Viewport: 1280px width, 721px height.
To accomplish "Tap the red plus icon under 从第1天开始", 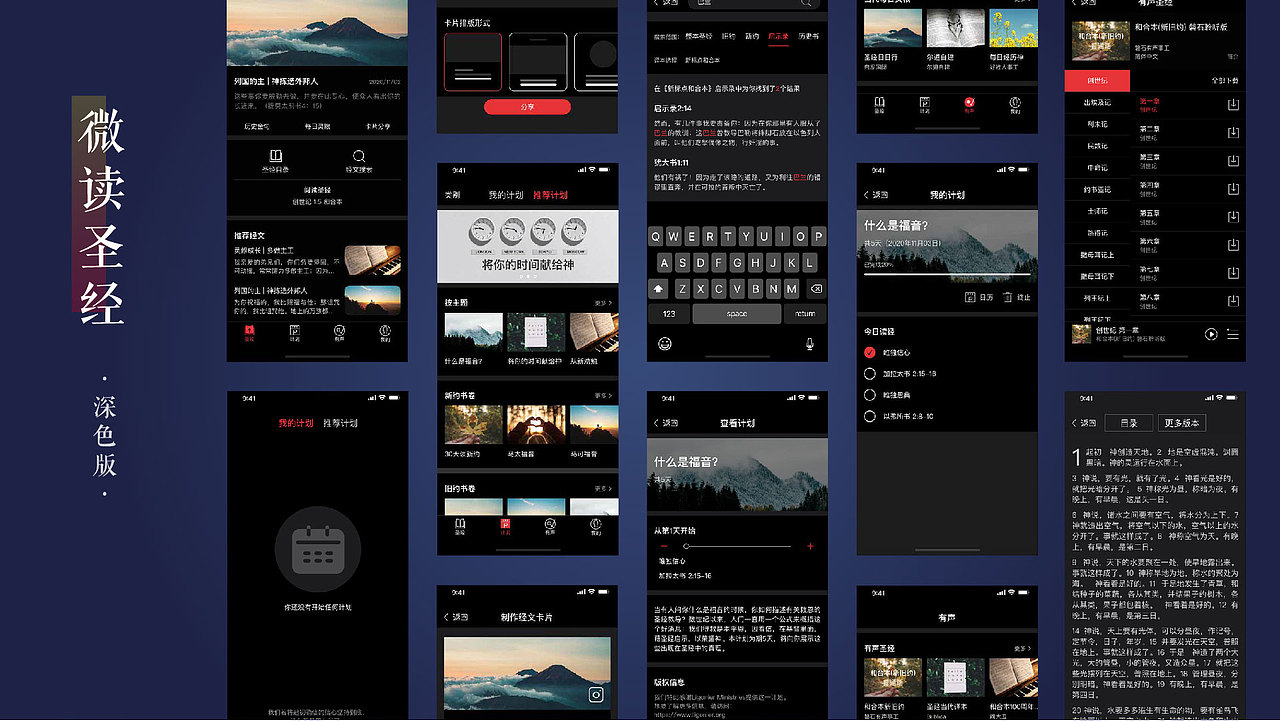I will 810,547.
